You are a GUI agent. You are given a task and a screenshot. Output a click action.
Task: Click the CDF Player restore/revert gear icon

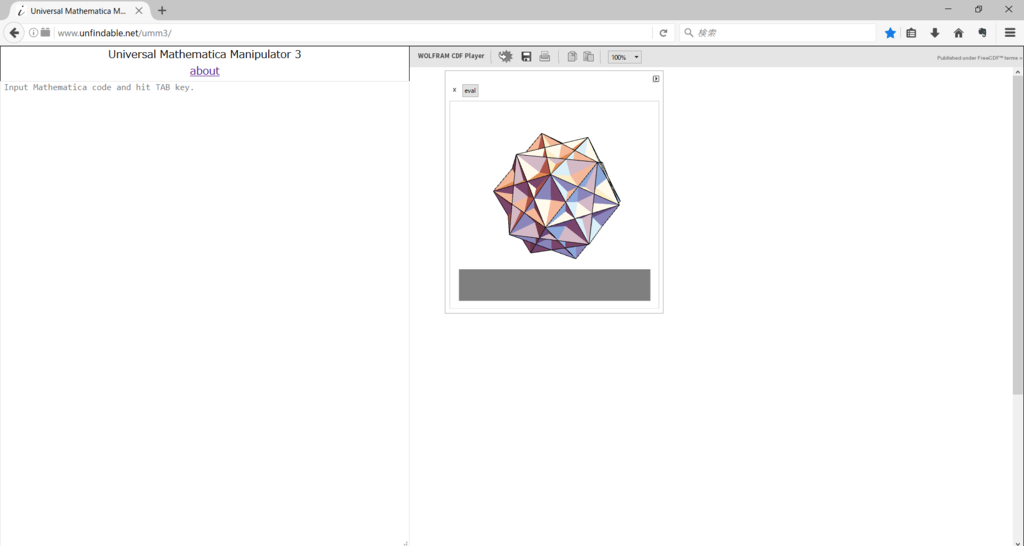[x=505, y=57]
